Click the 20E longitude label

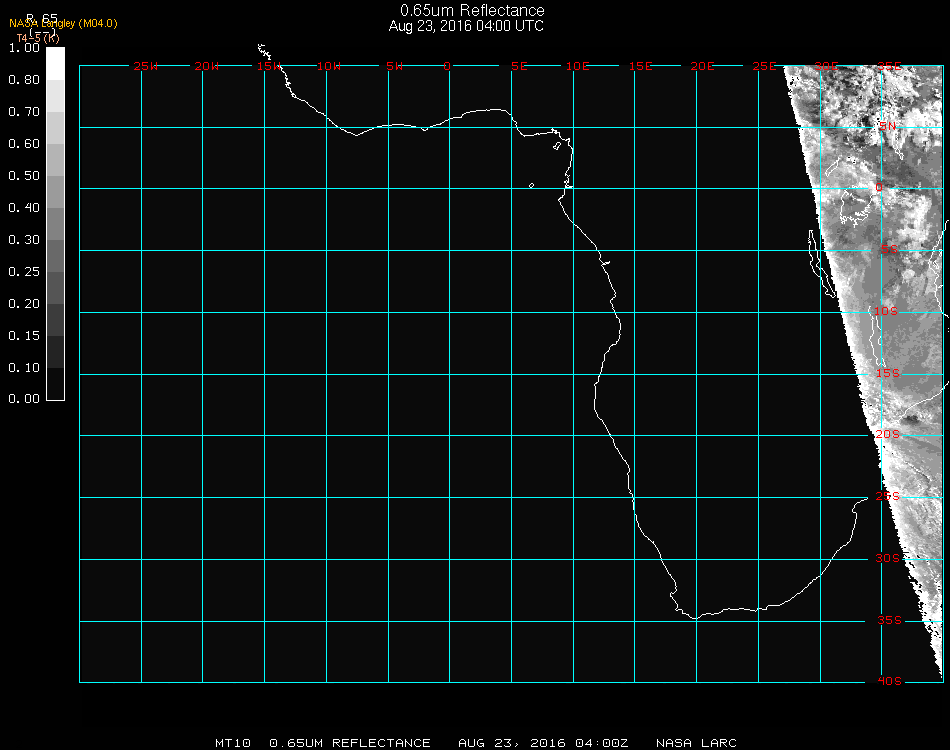(x=702, y=66)
